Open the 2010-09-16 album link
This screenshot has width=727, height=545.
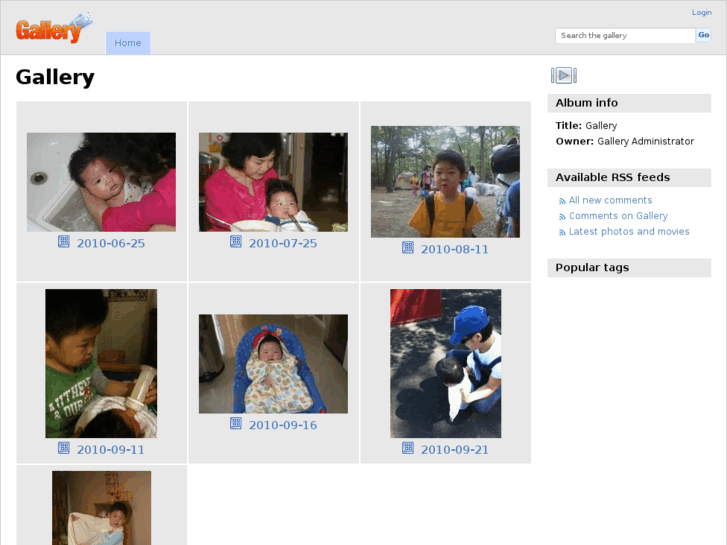283,425
